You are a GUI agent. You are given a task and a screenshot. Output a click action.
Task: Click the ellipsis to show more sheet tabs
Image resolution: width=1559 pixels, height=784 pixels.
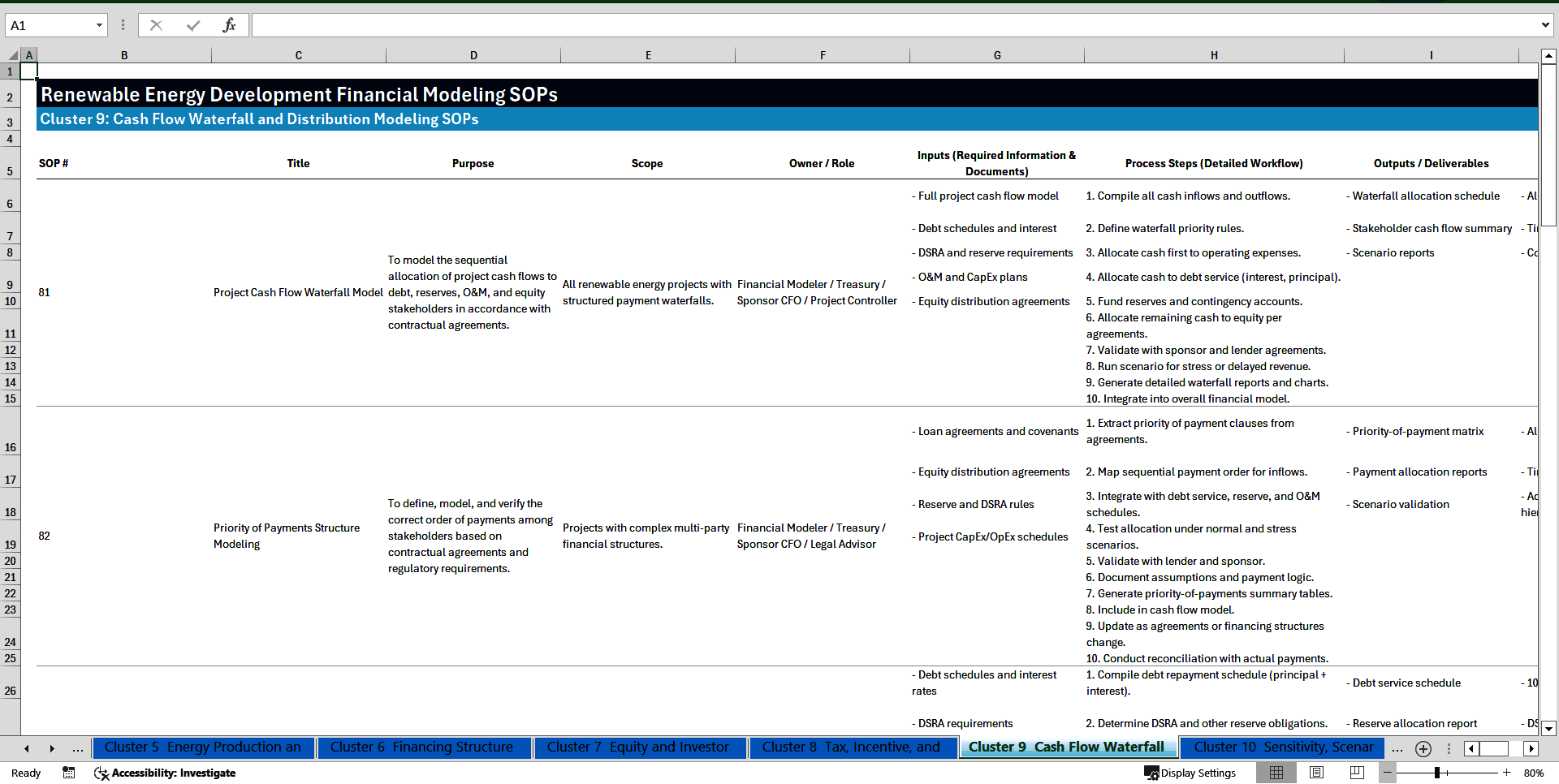[77, 748]
